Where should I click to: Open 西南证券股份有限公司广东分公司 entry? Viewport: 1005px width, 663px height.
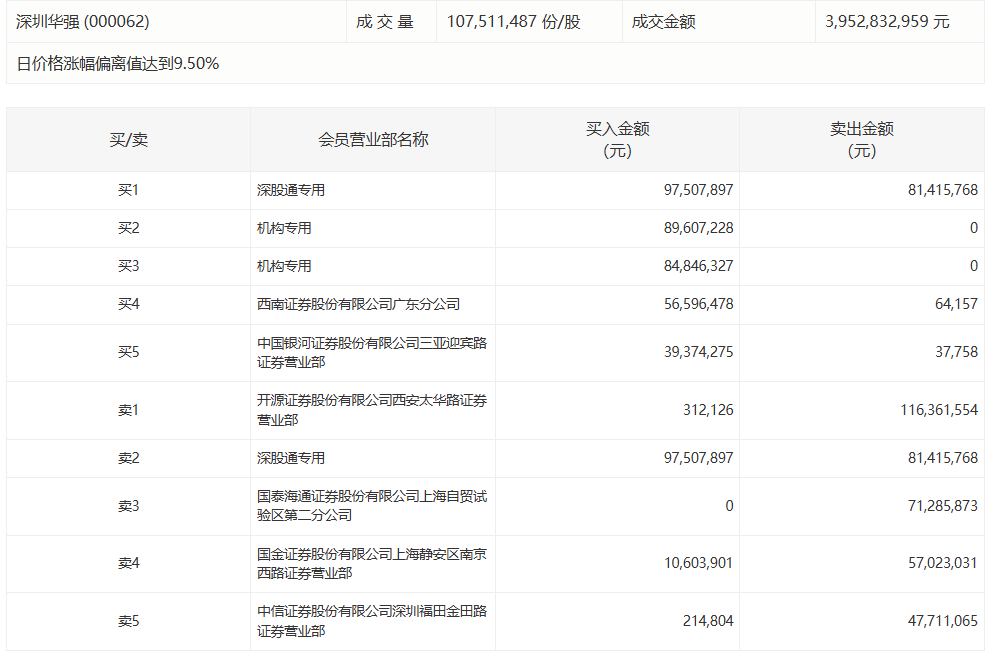pos(358,304)
